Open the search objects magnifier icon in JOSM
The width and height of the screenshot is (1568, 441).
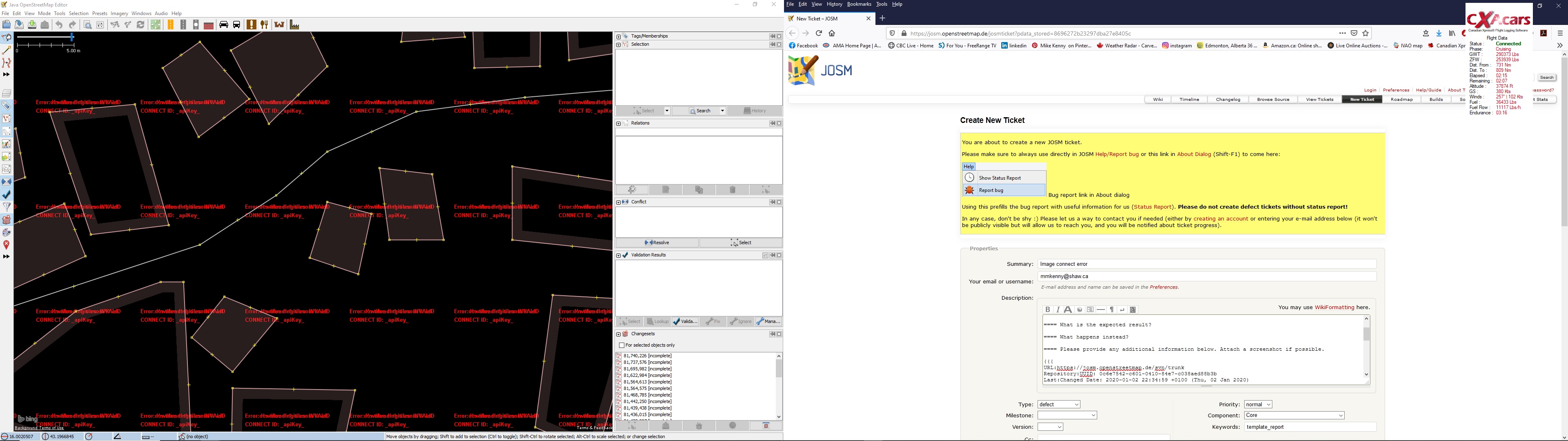[x=88, y=25]
